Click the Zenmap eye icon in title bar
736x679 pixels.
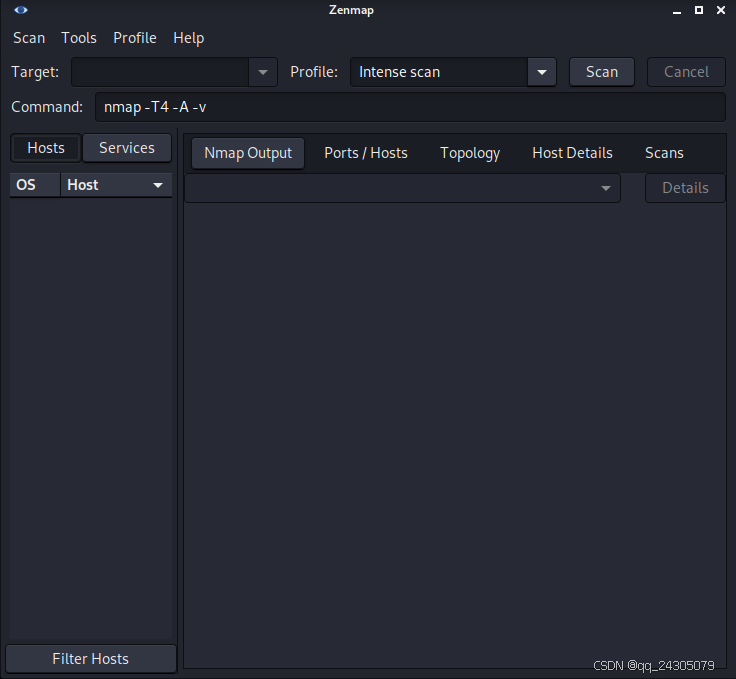click(x=21, y=10)
